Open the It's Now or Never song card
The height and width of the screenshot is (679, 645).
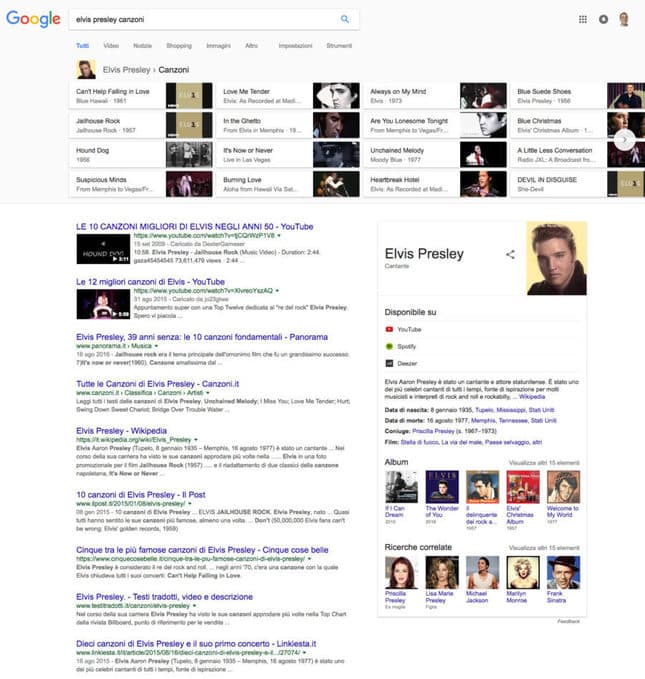click(288, 155)
